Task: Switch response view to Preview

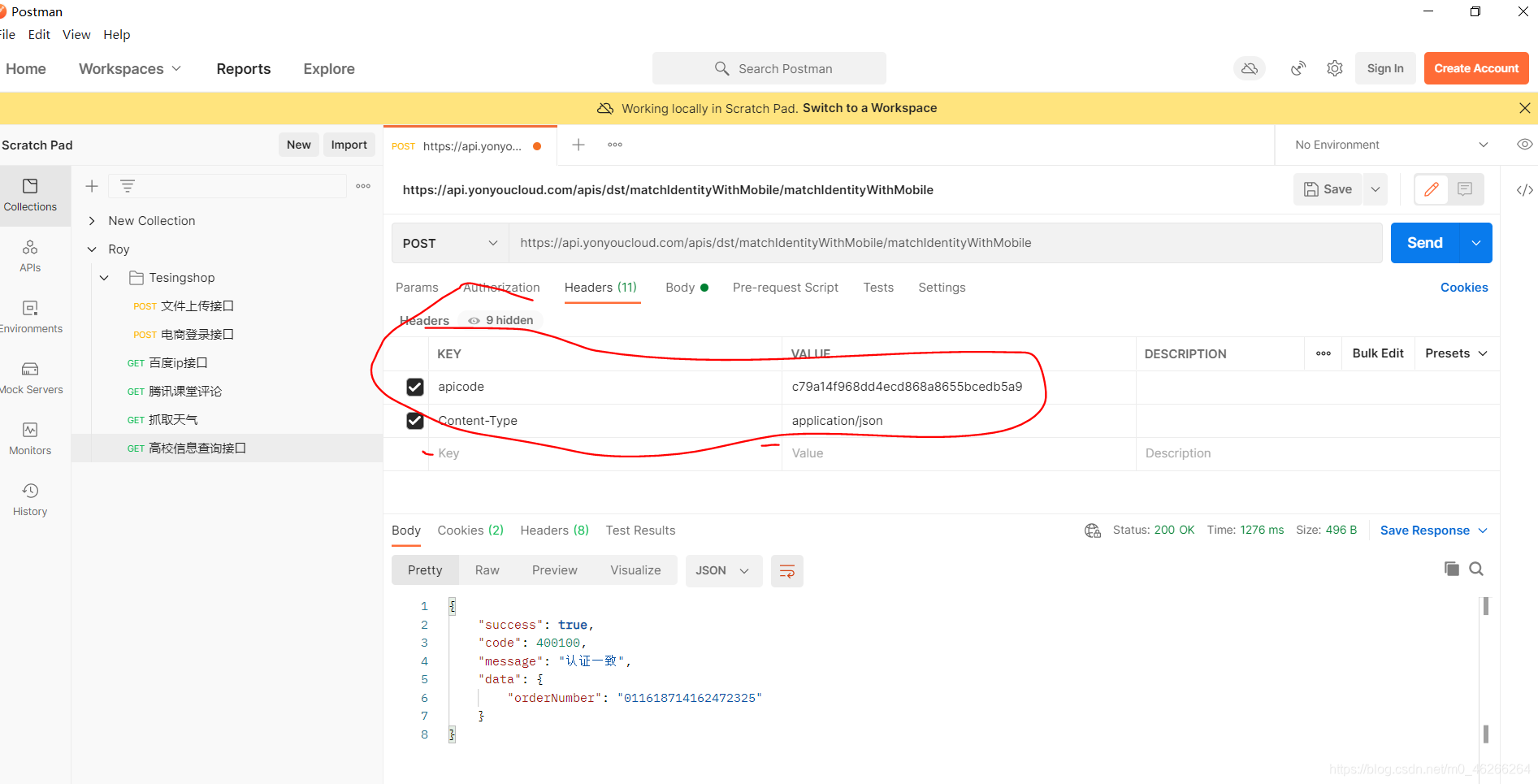Action: coord(555,571)
